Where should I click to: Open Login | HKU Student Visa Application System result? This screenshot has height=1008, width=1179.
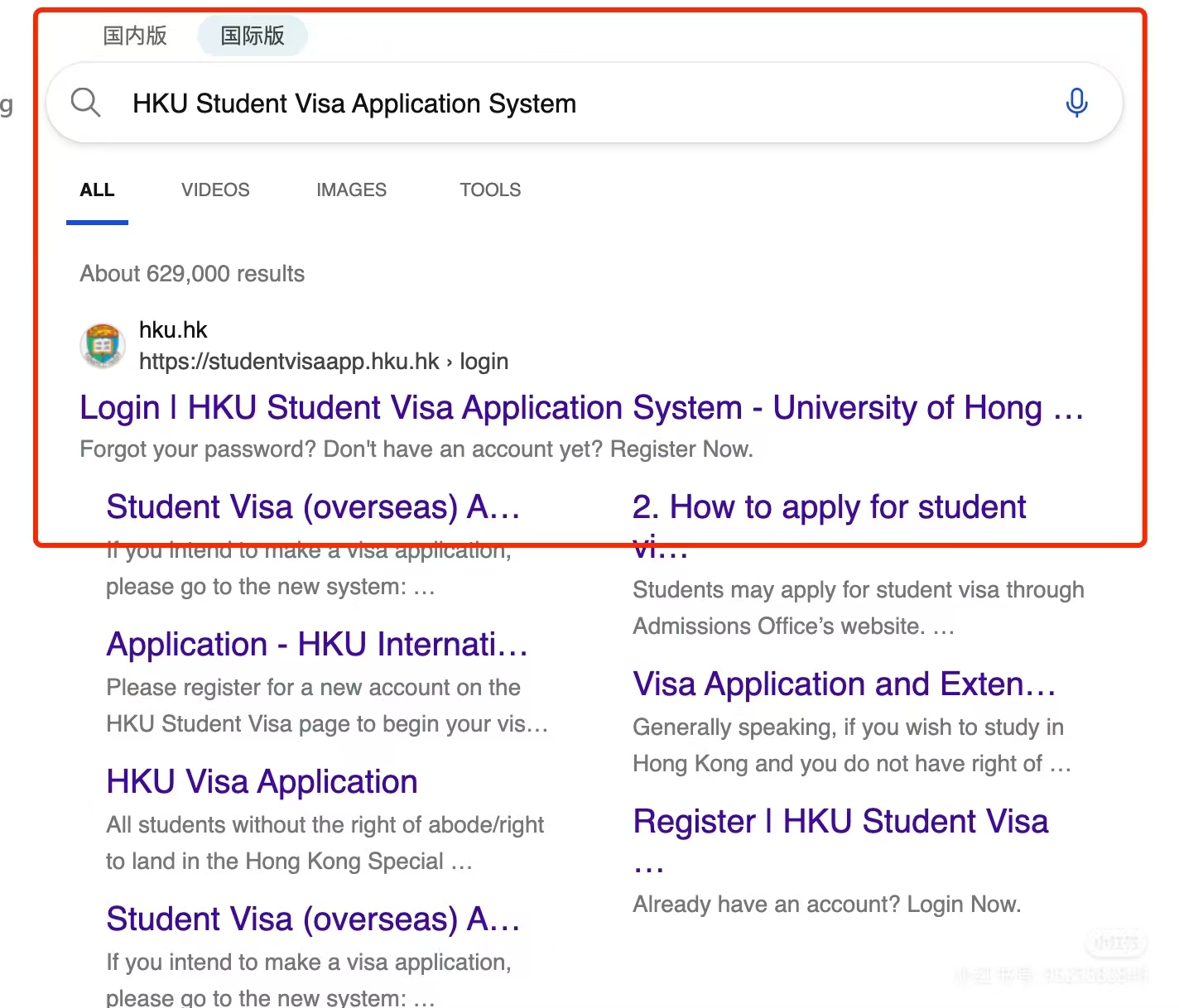pyautogui.click(x=582, y=408)
